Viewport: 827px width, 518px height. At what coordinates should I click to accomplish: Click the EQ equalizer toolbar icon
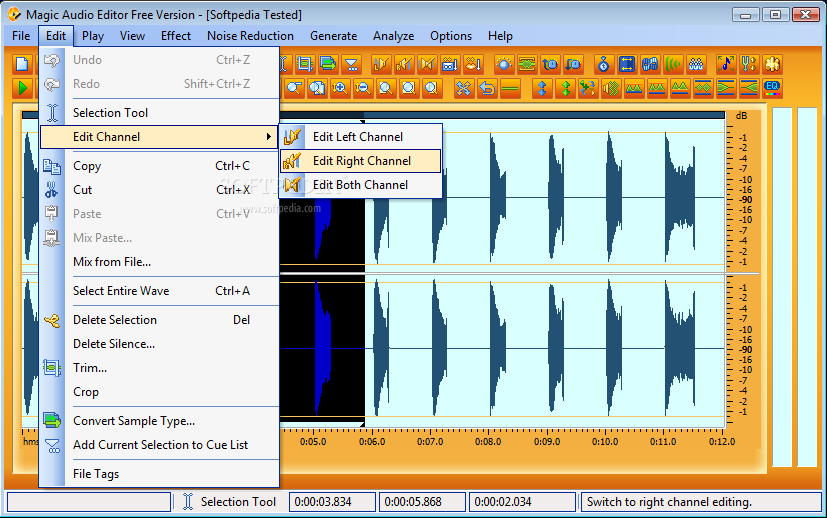coord(772,88)
